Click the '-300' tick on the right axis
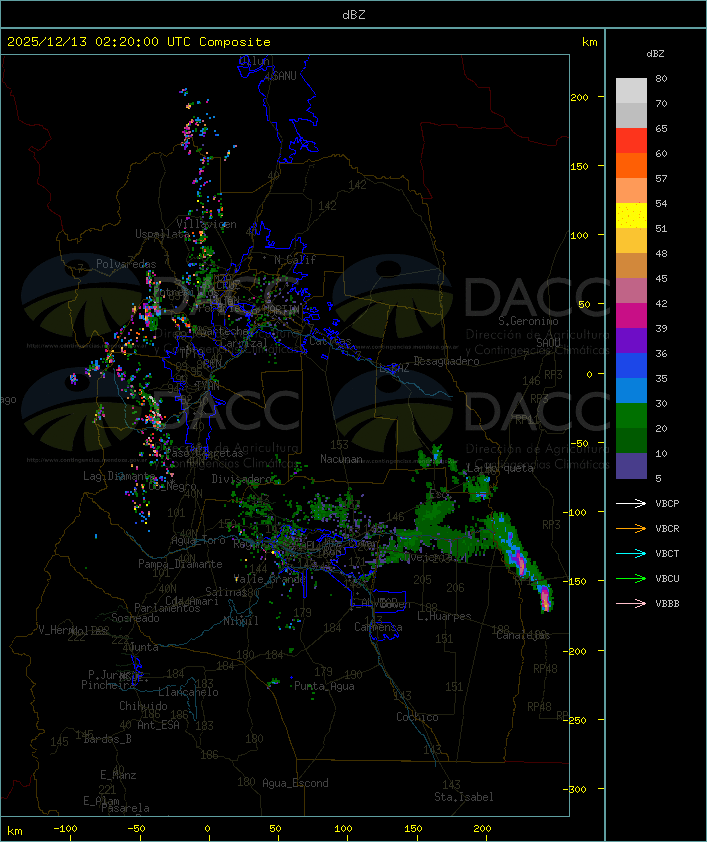 point(574,789)
